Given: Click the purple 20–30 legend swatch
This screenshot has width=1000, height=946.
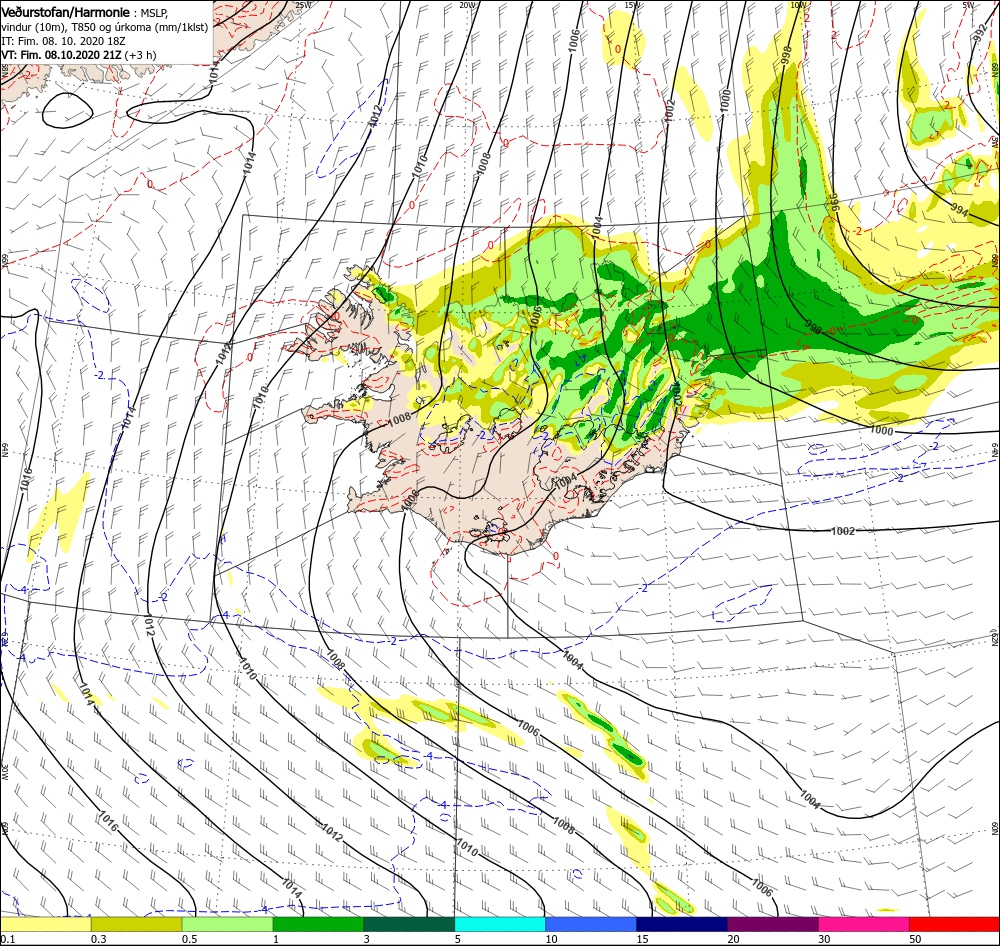Looking at the screenshot, I should [x=772, y=924].
